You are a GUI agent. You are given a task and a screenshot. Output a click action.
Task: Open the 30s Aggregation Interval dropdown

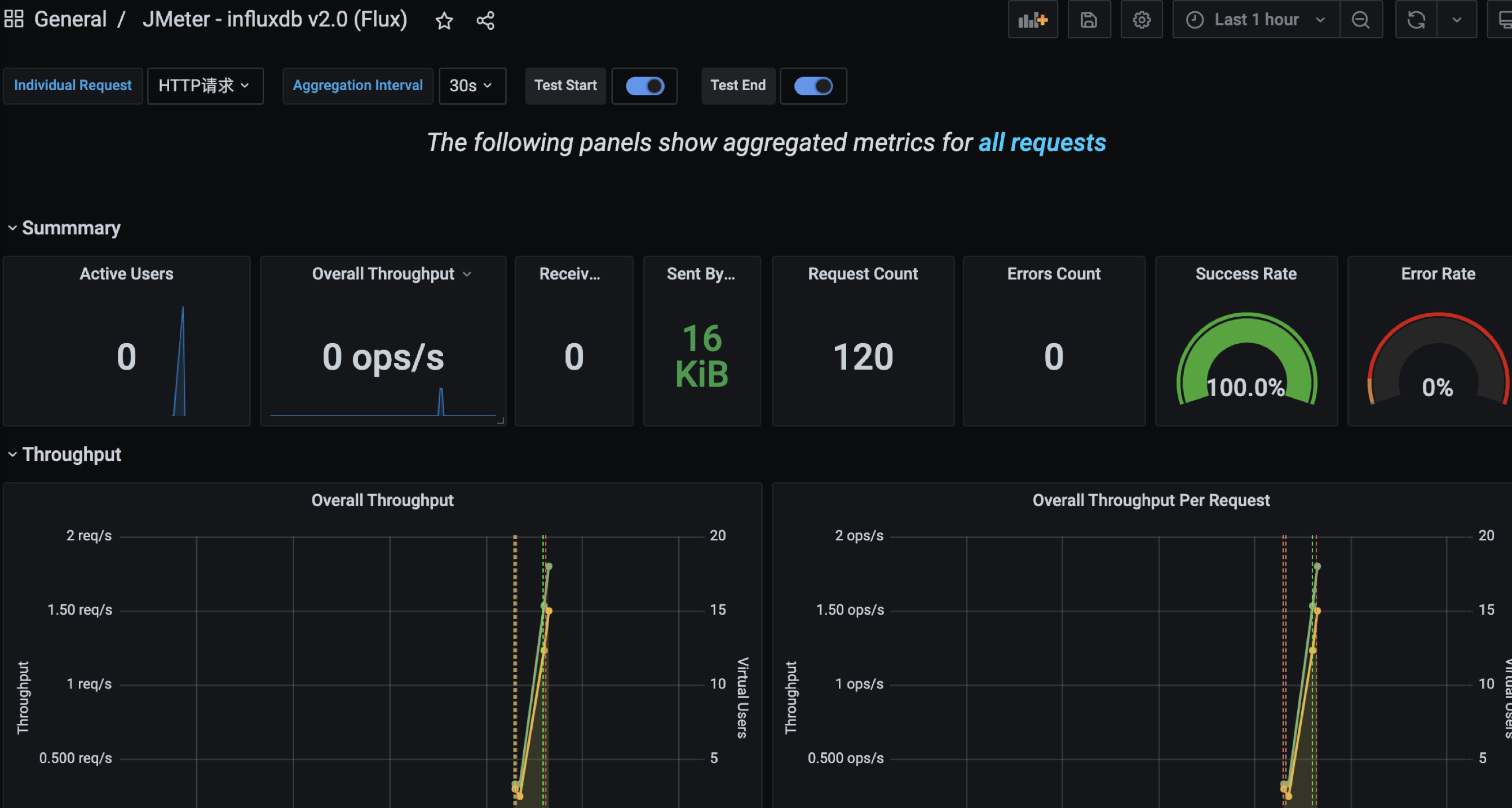pyautogui.click(x=472, y=86)
